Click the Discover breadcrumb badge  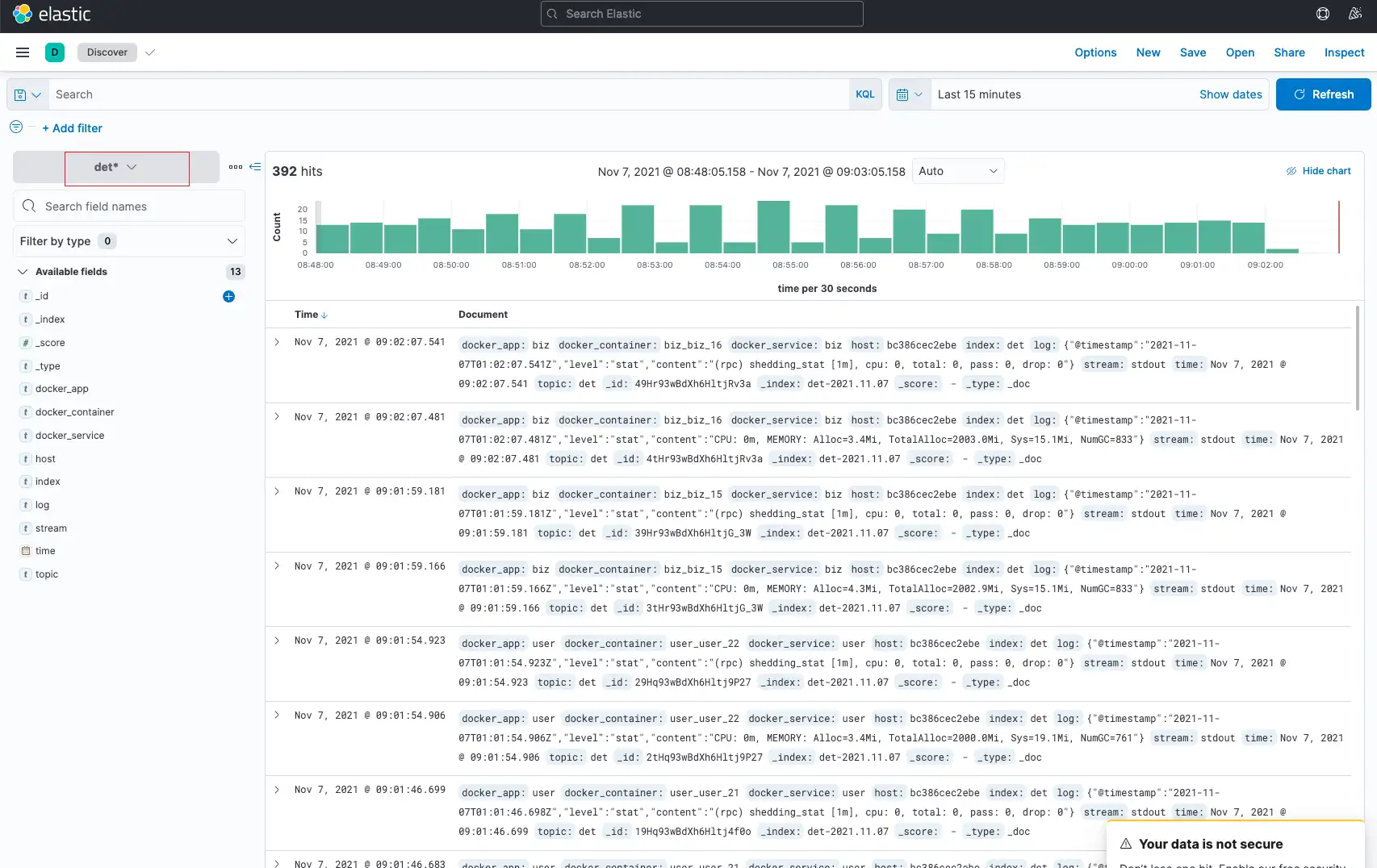click(x=107, y=52)
